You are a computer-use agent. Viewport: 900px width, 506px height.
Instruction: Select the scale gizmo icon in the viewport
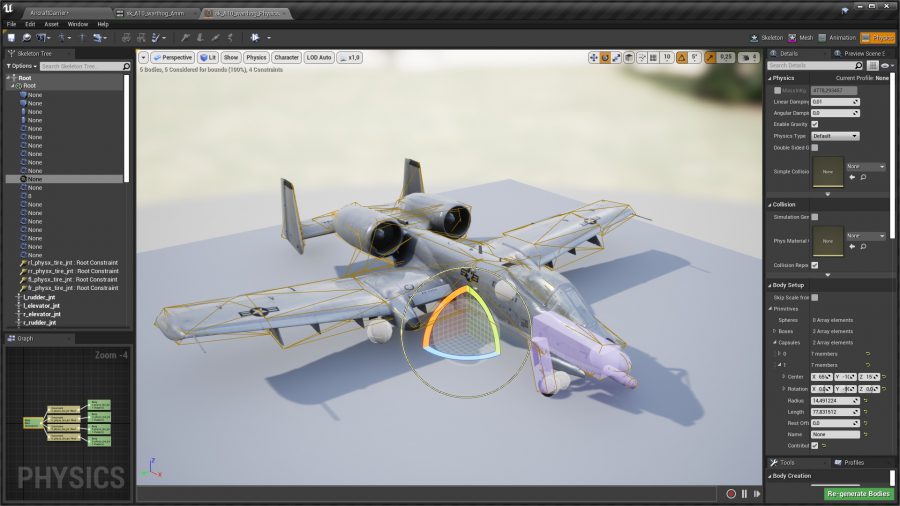[x=616, y=57]
